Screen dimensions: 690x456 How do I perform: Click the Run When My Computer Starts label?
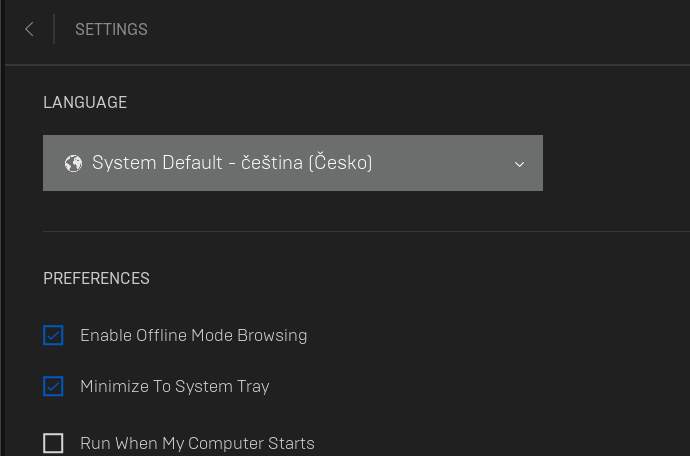click(197, 443)
